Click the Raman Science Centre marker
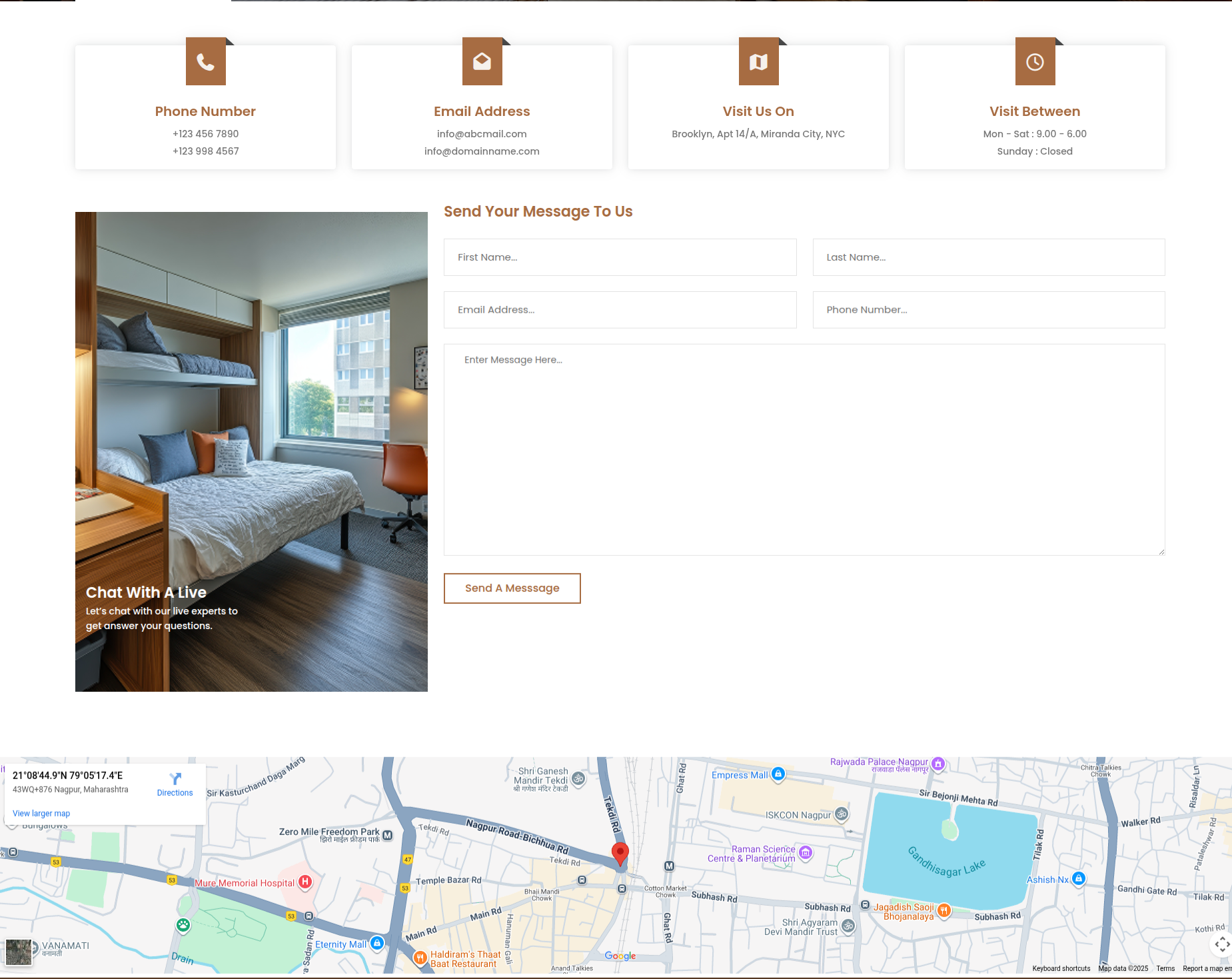Viewport: 1232px width, 979px height. [x=806, y=853]
